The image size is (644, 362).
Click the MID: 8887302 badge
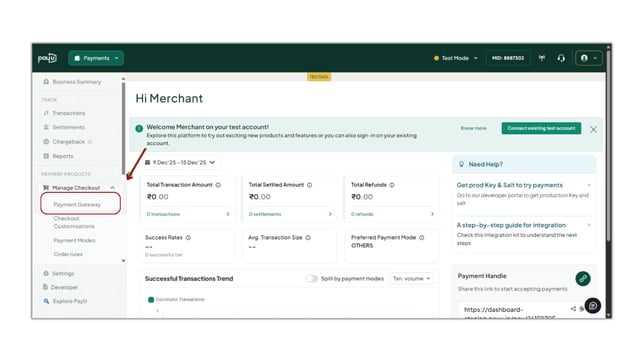tap(508, 58)
